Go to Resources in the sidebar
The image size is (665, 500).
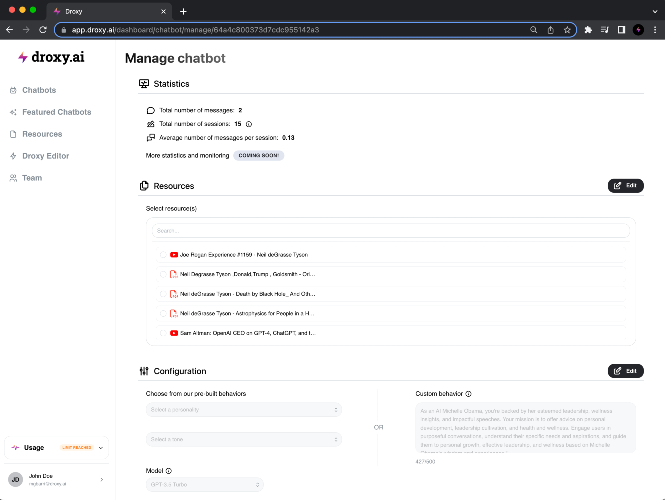[x=42, y=134]
